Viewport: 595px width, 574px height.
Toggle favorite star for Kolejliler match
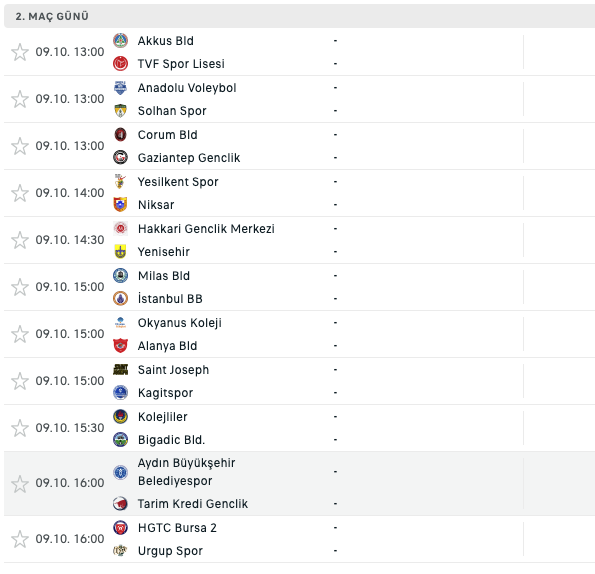20,428
